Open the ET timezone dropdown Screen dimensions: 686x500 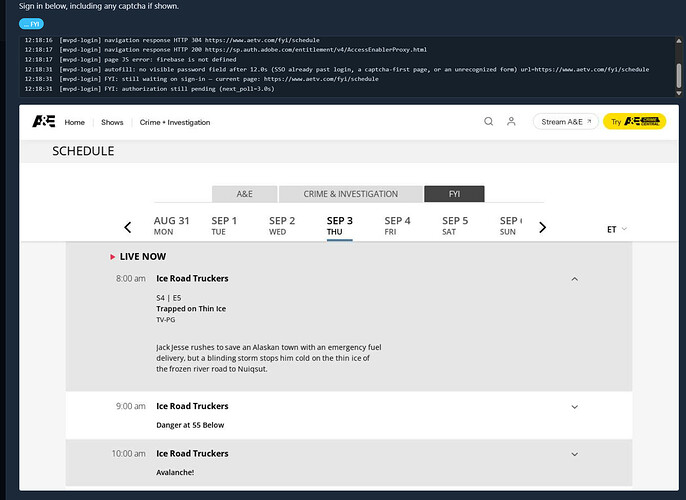(x=617, y=229)
